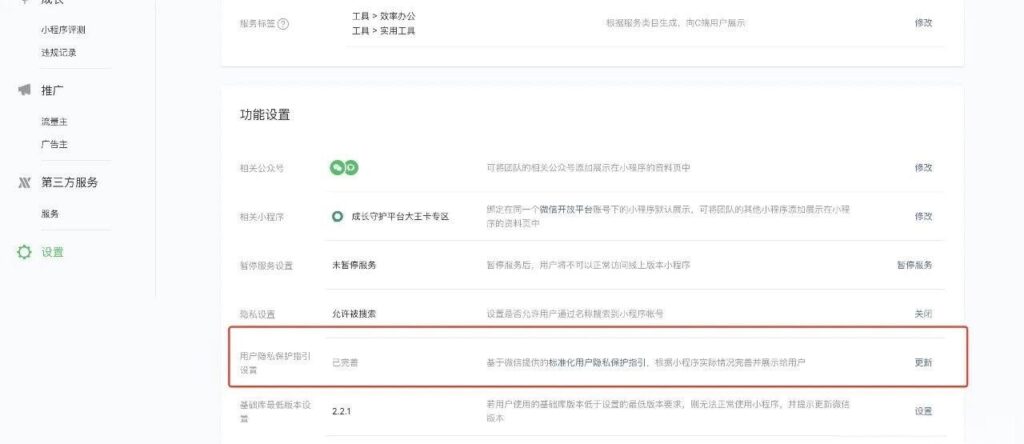
Task: Select 第三方服务 heading in sidebar
Action: [69, 183]
